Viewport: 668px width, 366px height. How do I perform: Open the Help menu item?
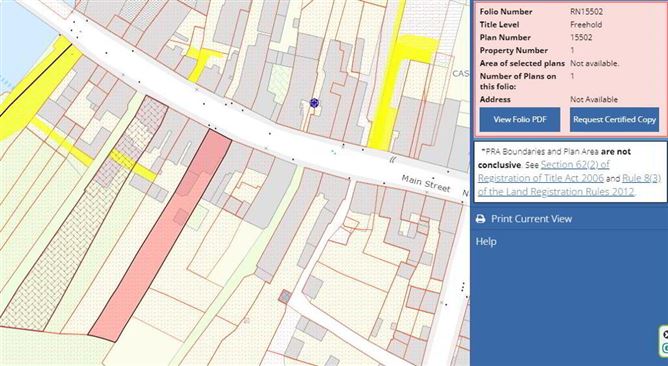tap(486, 242)
